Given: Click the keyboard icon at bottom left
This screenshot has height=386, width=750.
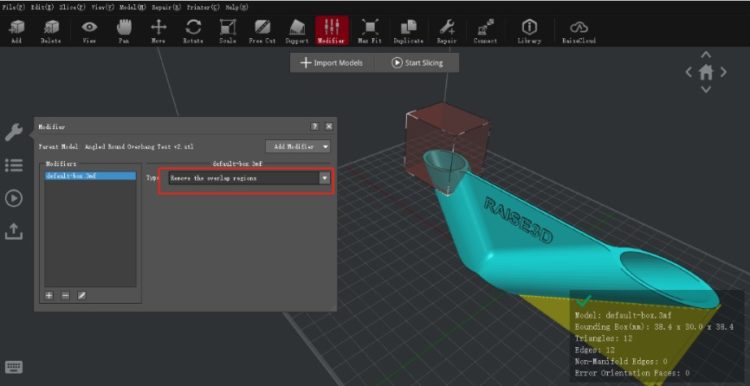Looking at the screenshot, I should (x=14, y=367).
